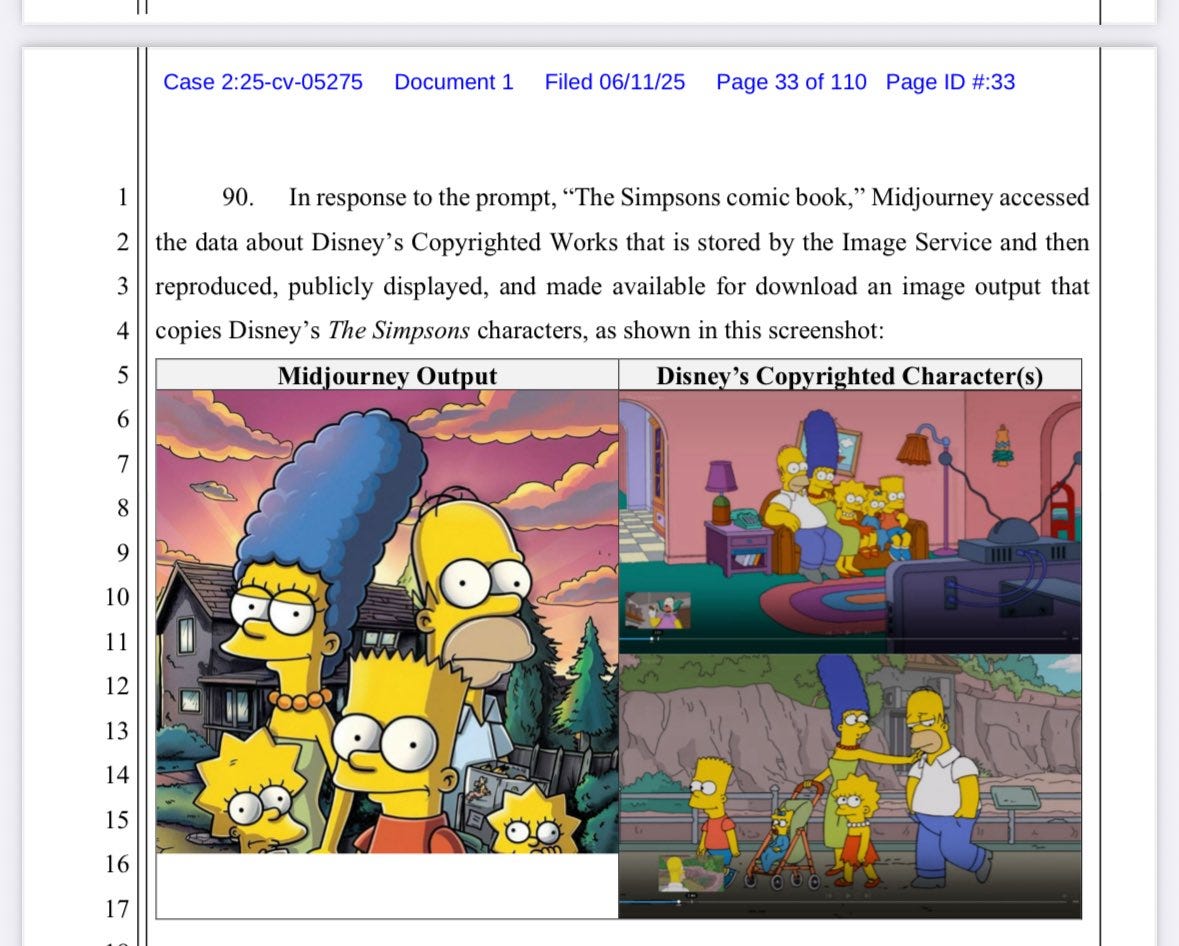
Task: Click the Midjourney output Simpsons image
Action: point(387,621)
